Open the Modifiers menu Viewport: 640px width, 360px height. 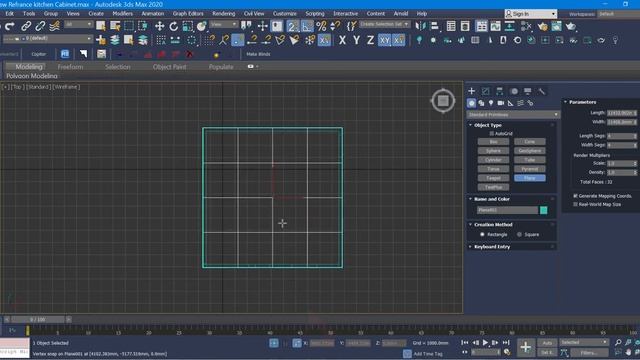tap(122, 13)
